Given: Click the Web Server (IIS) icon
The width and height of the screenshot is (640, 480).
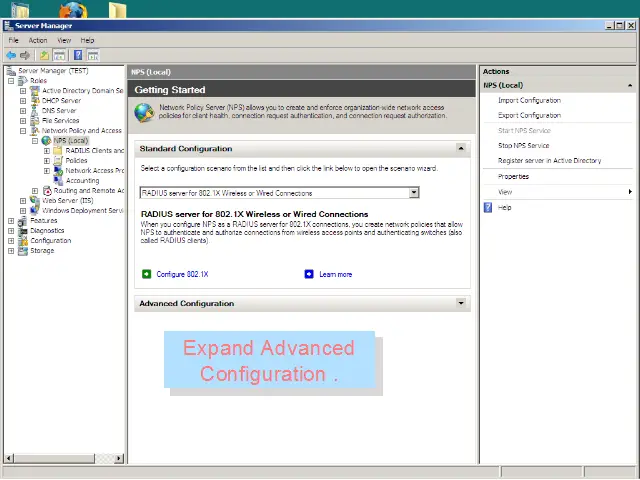Looking at the screenshot, I should (x=35, y=200).
